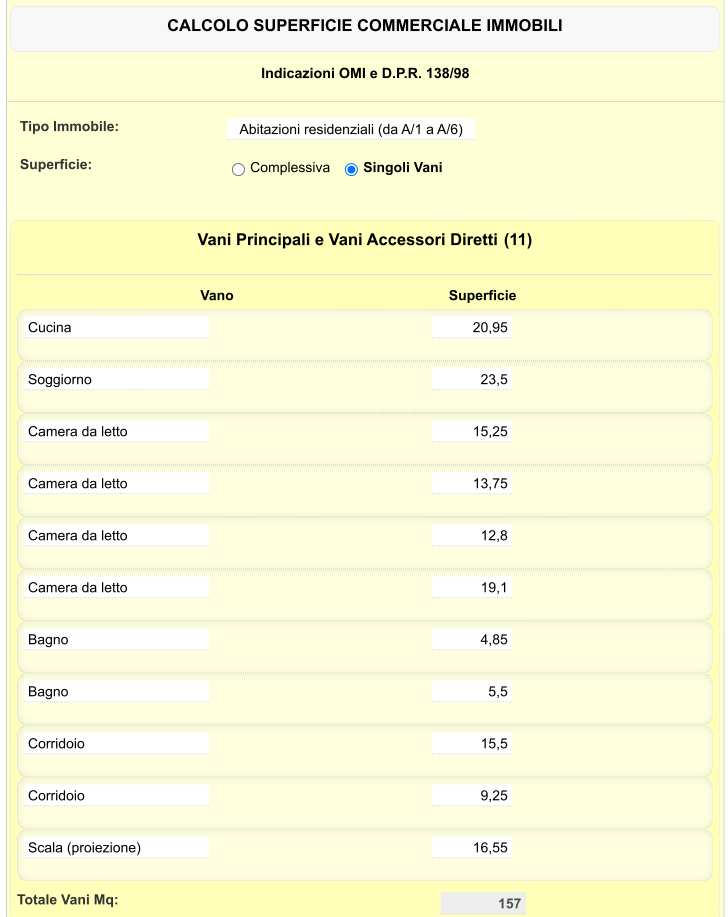
Task: Click the Soggiorno vano name field
Action: coord(116,379)
